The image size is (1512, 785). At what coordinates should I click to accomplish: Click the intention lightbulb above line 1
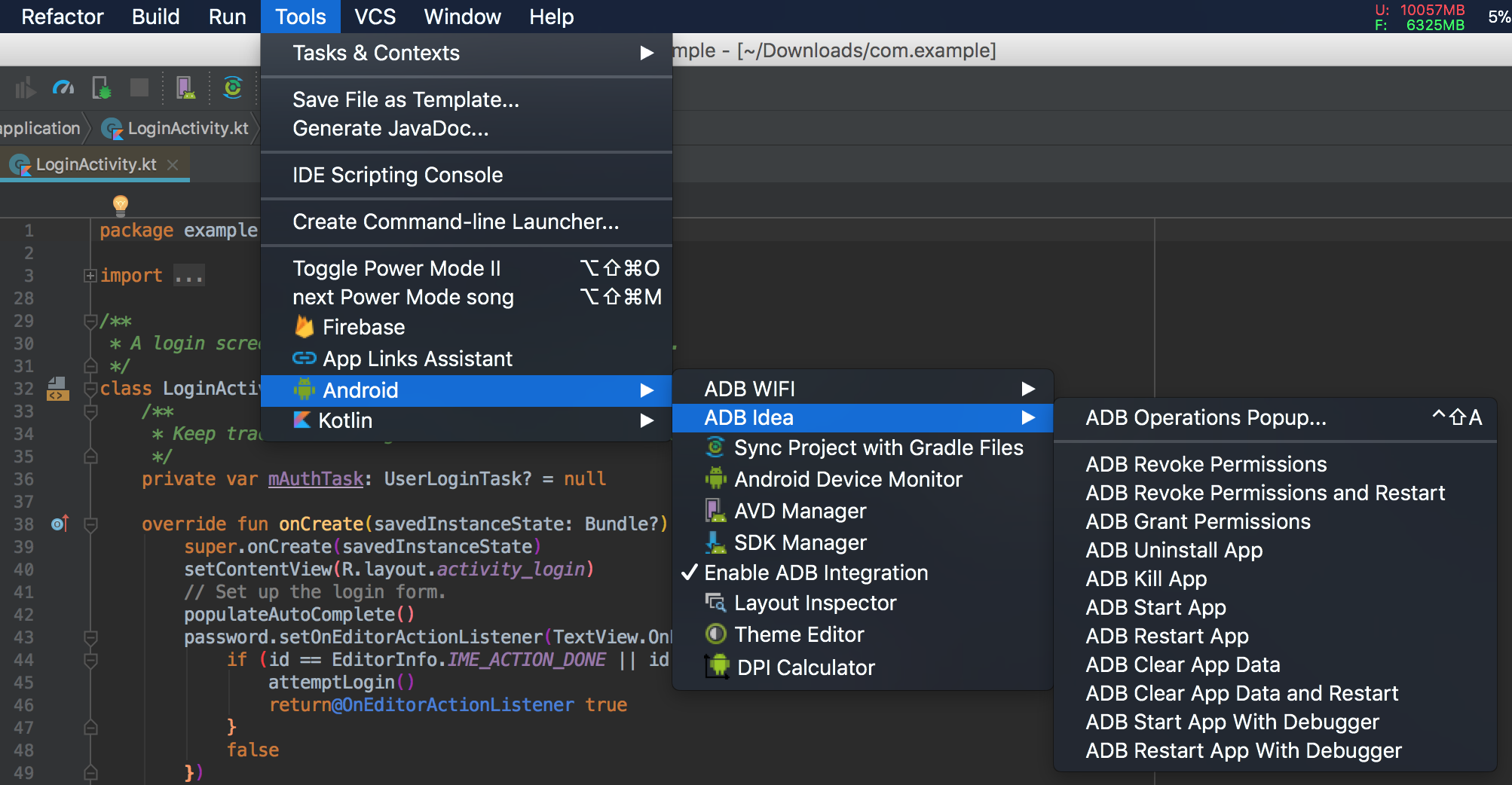[x=120, y=204]
